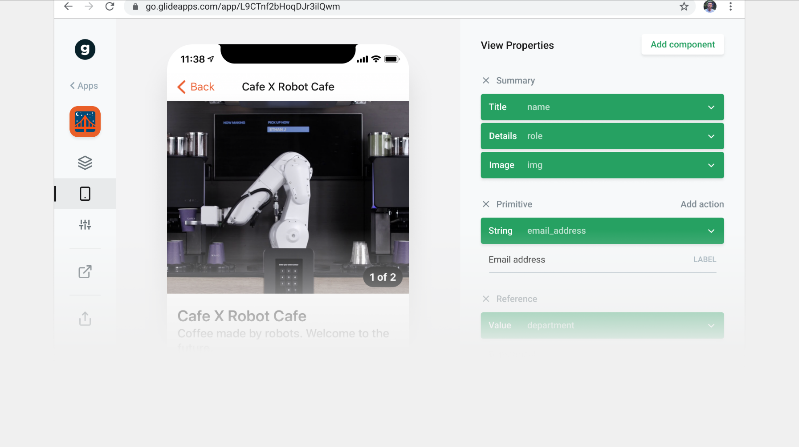The height and width of the screenshot is (447, 799).
Task: Click the robot cafe image in preview
Action: click(288, 197)
